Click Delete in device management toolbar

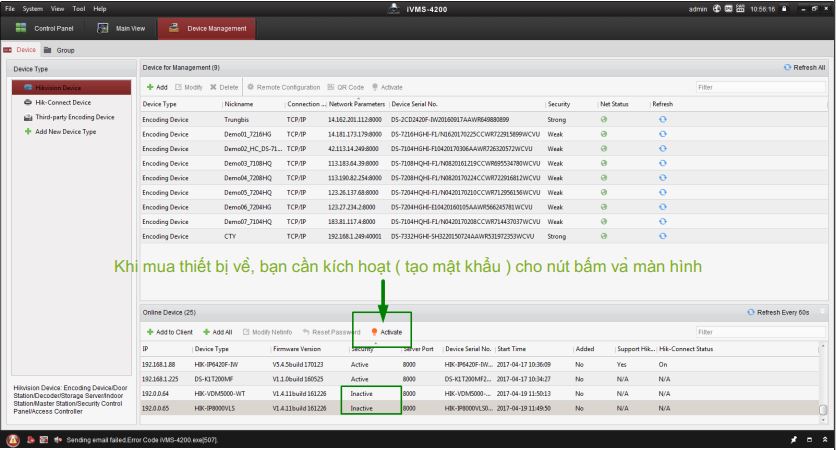(x=224, y=87)
